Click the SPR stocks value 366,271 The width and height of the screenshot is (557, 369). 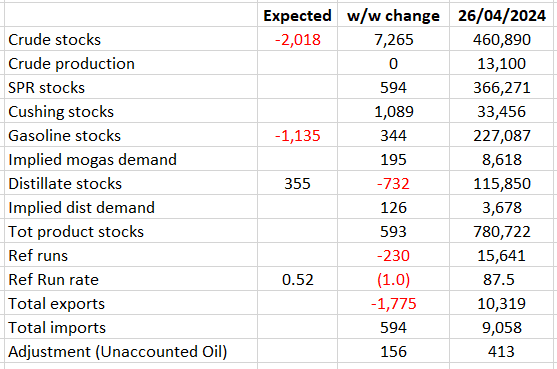coord(502,87)
